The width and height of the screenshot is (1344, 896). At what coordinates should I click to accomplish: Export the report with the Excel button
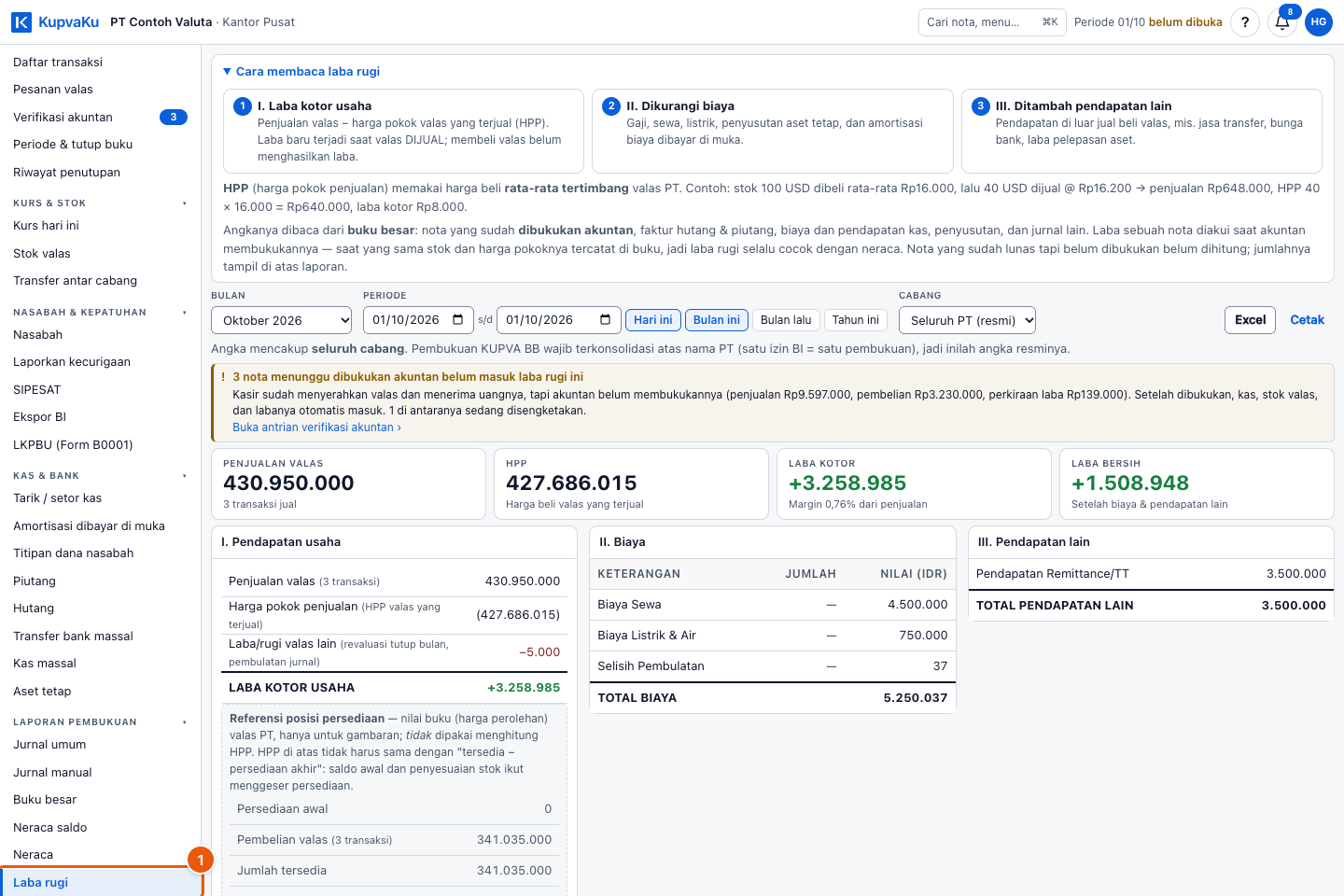pos(1250,320)
